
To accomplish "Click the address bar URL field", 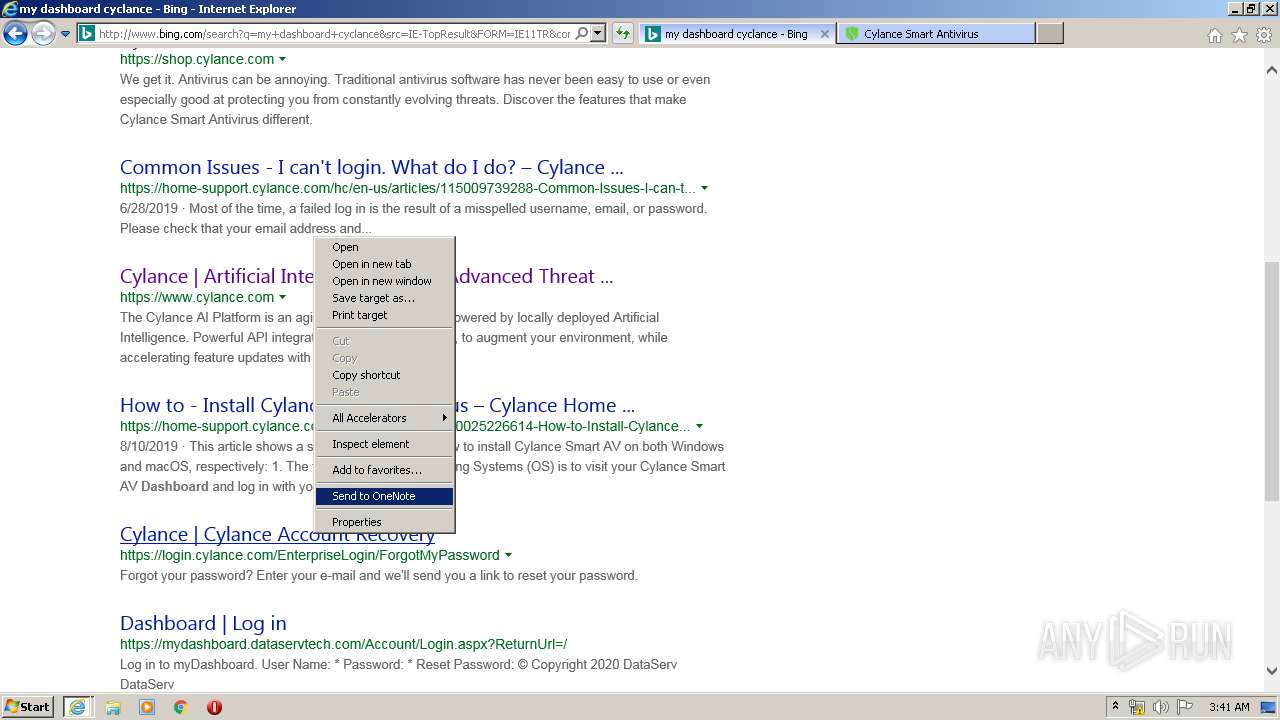I will point(334,34).
